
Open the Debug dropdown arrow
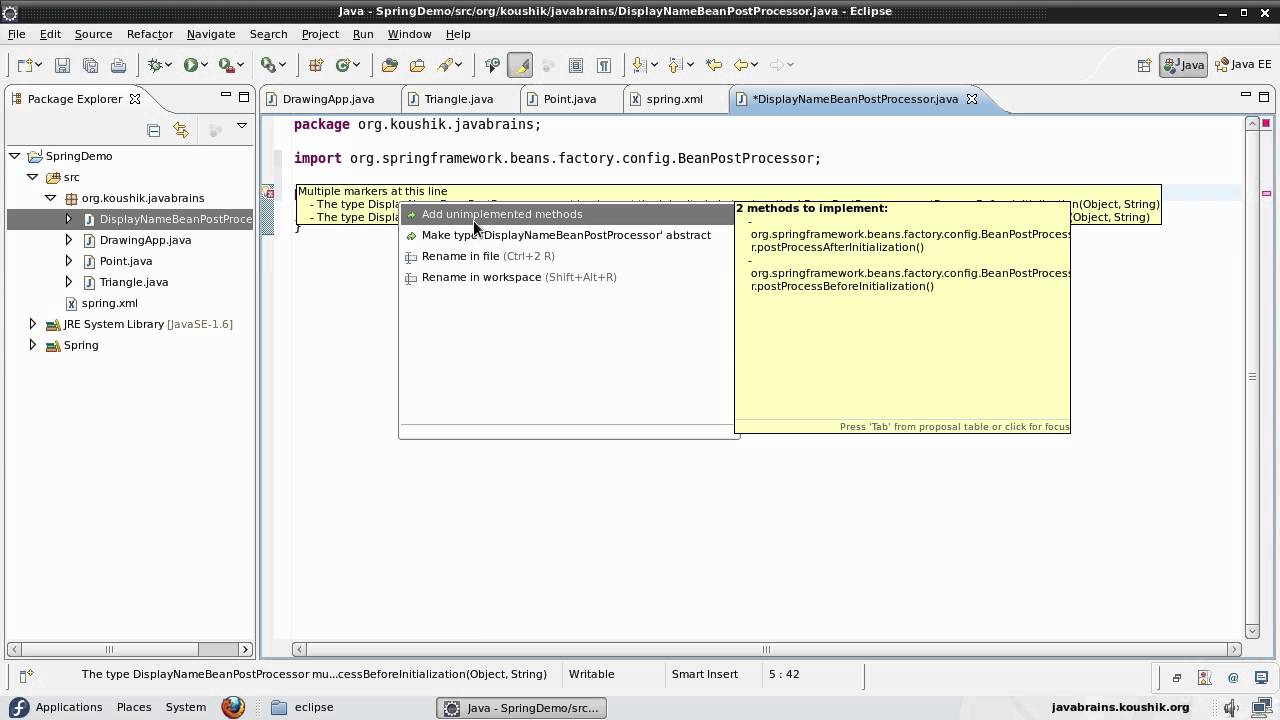click(170, 65)
